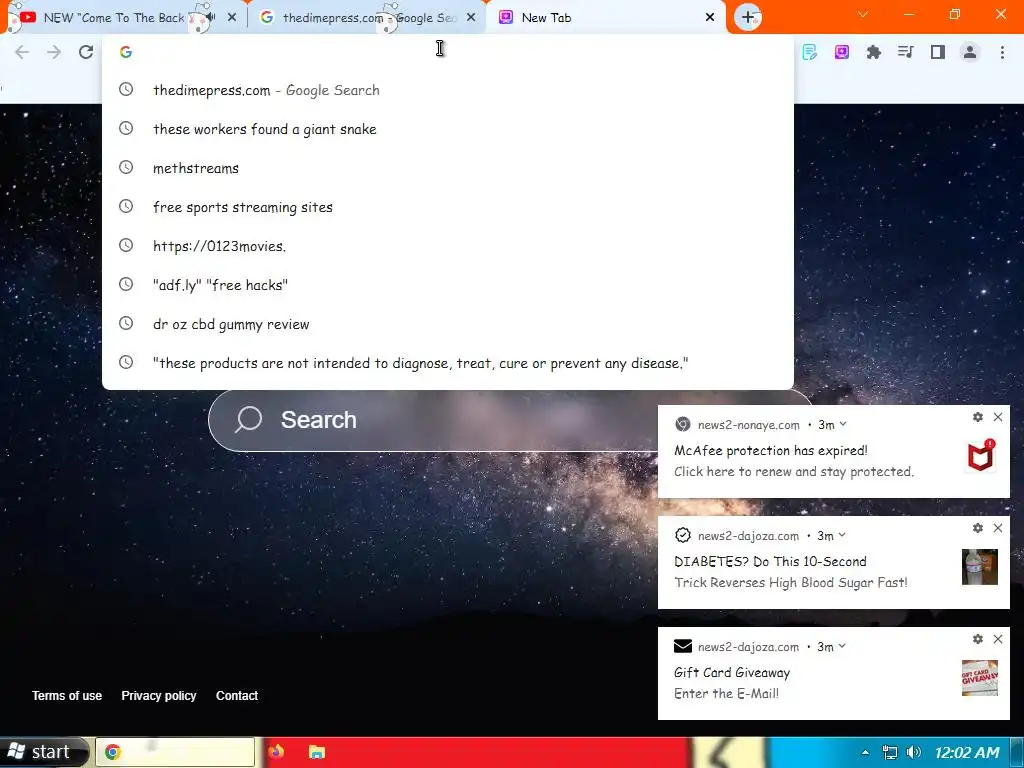Choose suggestion "these workers found a giant snake"
Image resolution: width=1024 pixels, height=768 pixels.
tap(448, 129)
